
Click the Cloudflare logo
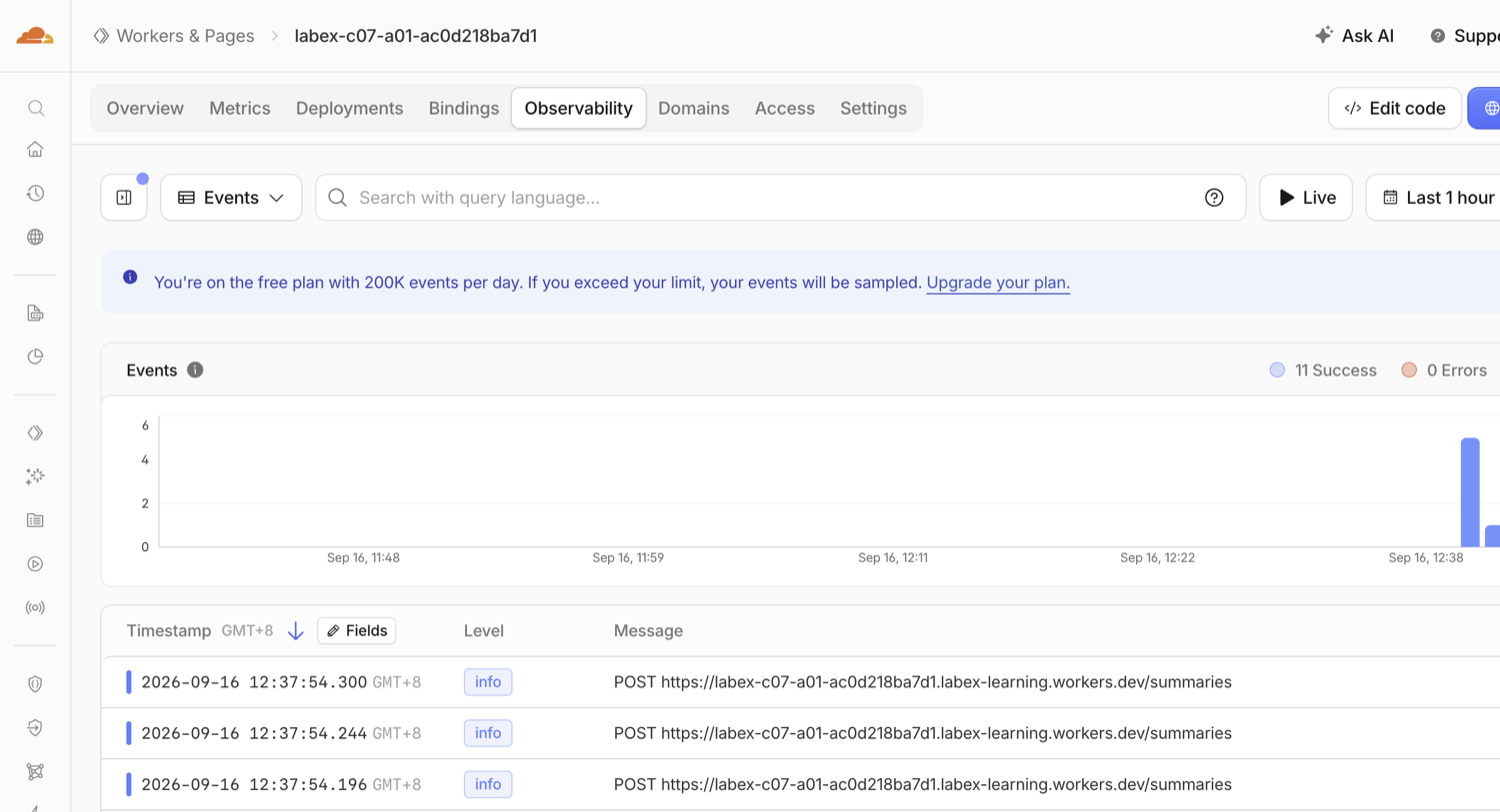tap(35, 36)
